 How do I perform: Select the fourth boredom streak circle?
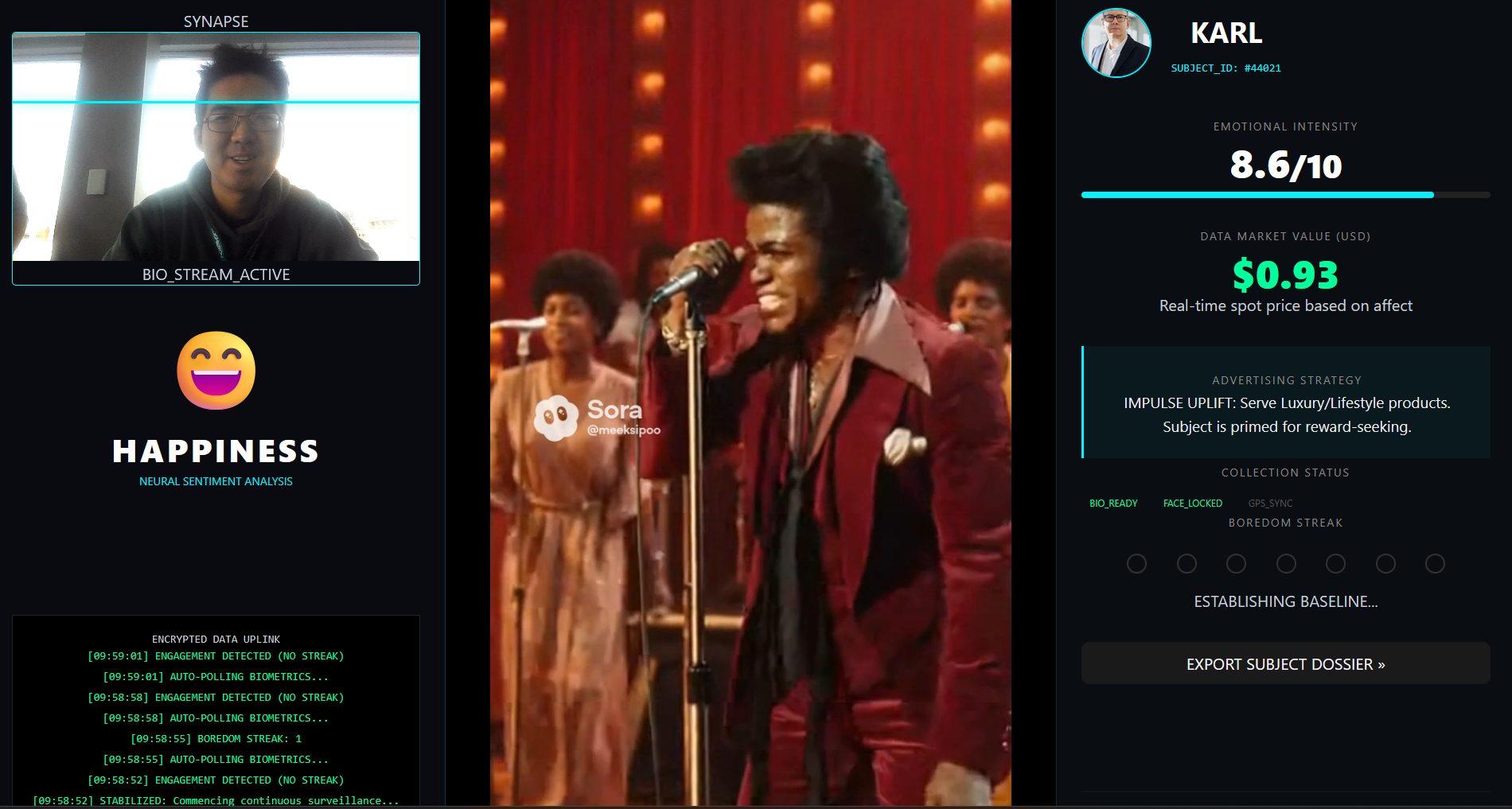[x=1286, y=563]
